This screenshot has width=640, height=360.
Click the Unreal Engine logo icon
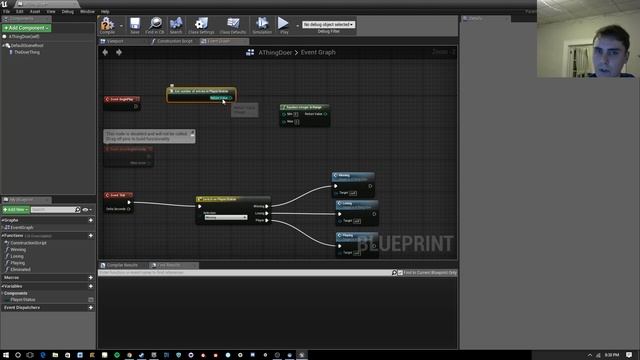click(x=4, y=4)
